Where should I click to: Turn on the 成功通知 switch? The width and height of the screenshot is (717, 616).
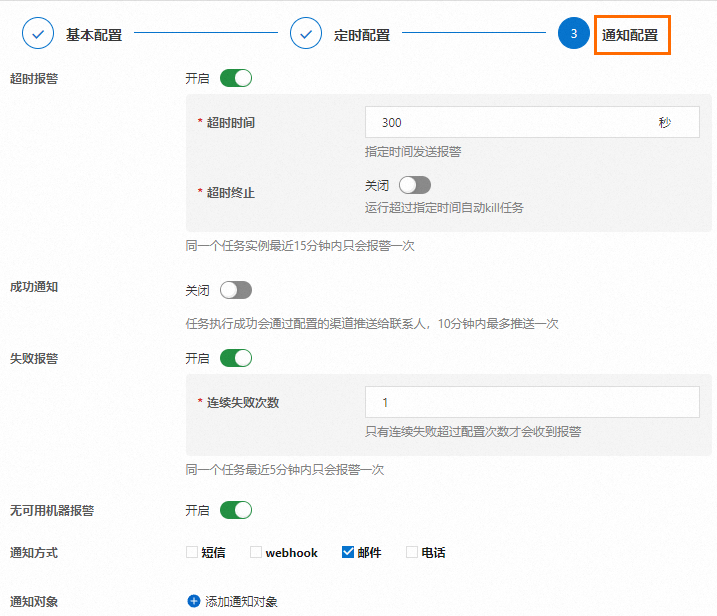(x=236, y=290)
